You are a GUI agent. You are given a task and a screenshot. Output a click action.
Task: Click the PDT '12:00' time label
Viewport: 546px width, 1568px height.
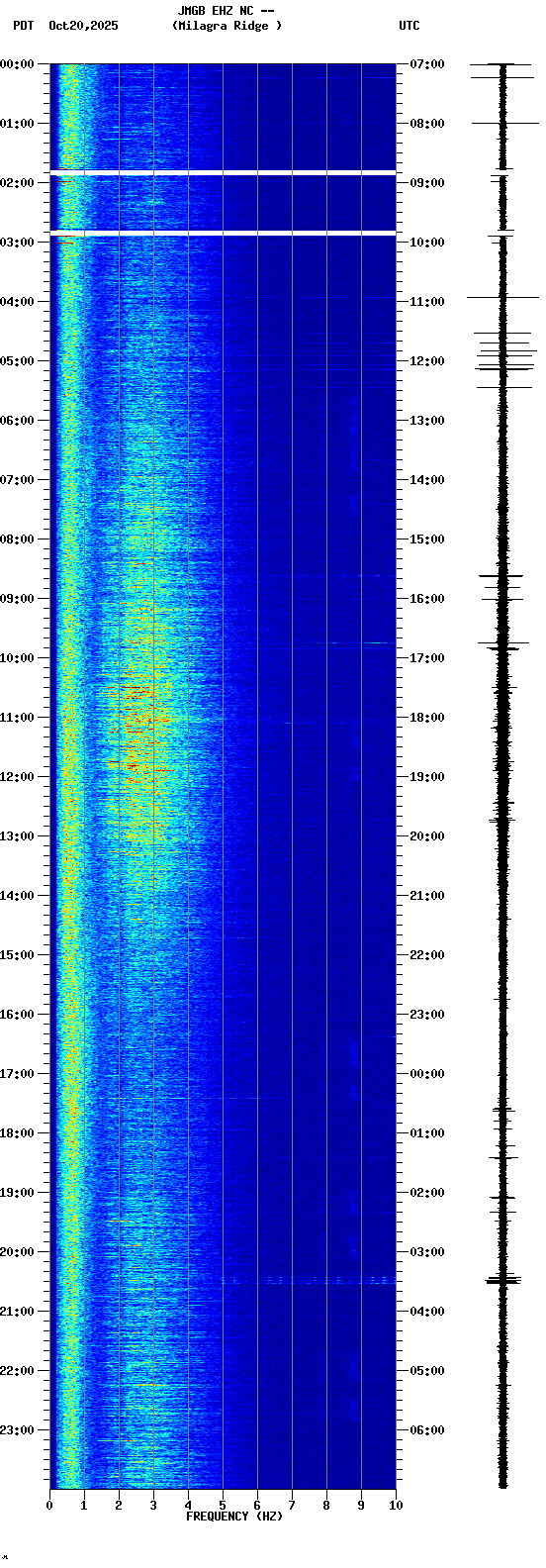point(17,777)
